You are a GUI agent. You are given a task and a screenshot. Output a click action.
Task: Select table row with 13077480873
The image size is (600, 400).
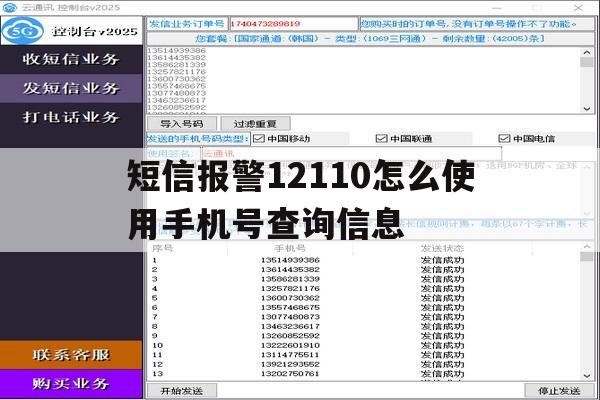click(364, 317)
